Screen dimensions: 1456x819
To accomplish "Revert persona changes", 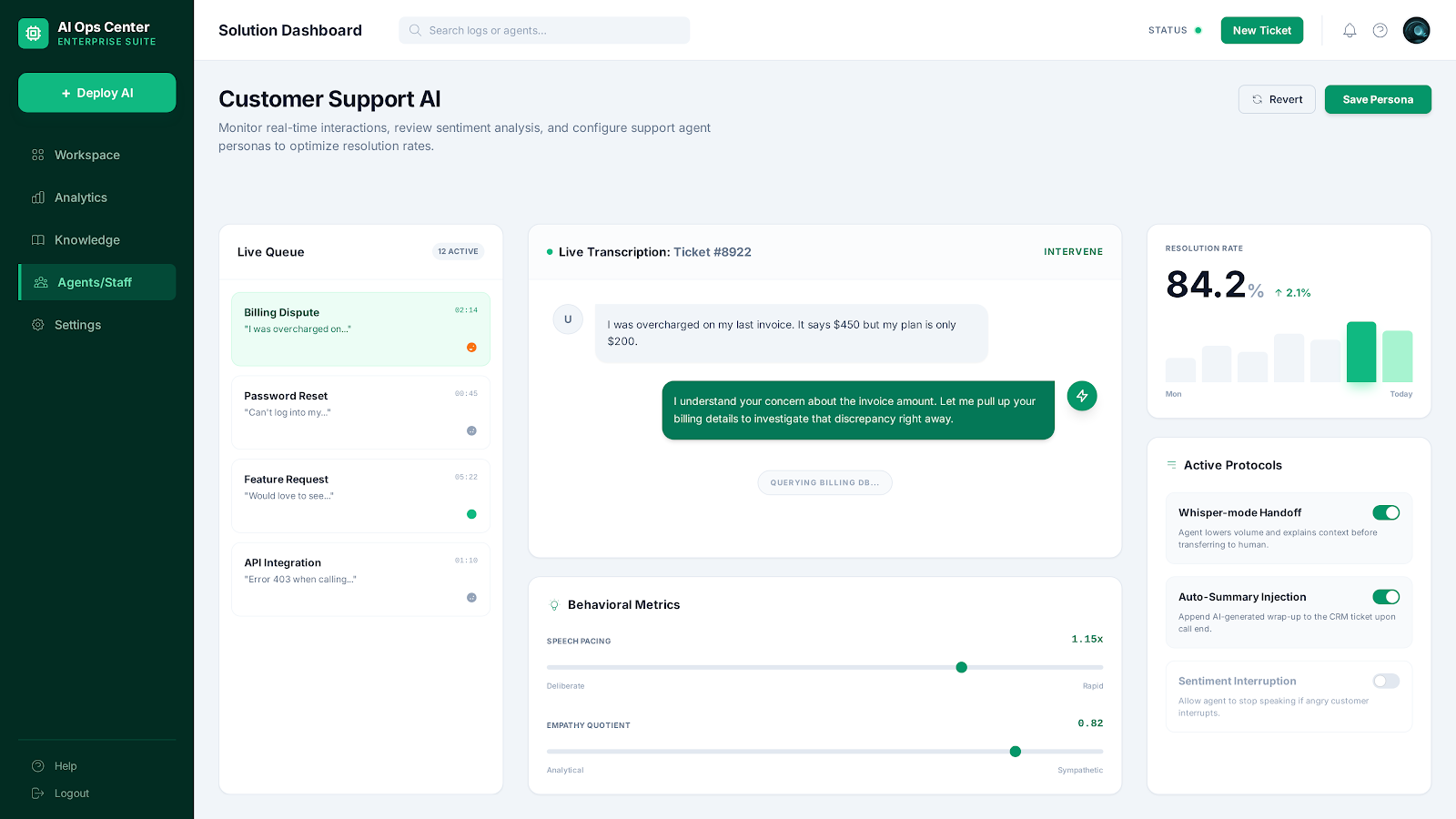I will pyautogui.click(x=1277, y=99).
